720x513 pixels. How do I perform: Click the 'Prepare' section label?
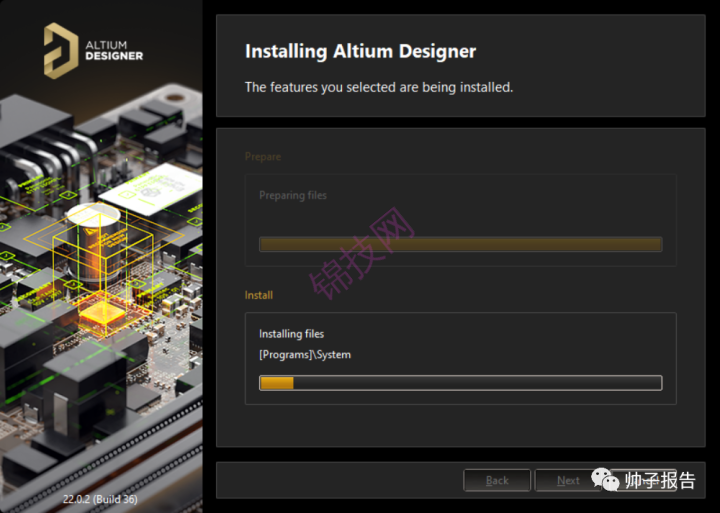(263, 157)
